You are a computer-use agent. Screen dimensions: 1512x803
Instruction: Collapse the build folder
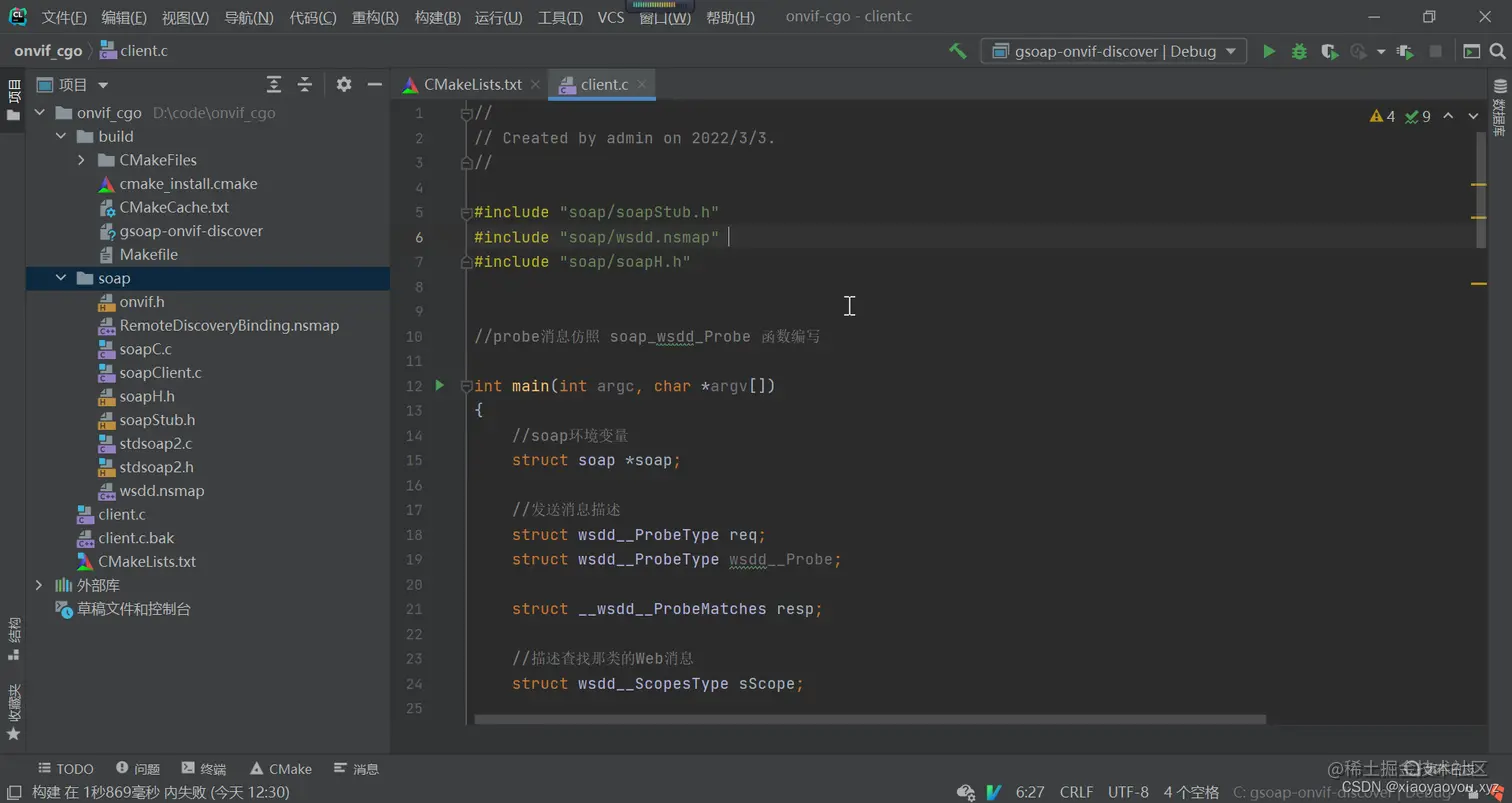(x=61, y=136)
